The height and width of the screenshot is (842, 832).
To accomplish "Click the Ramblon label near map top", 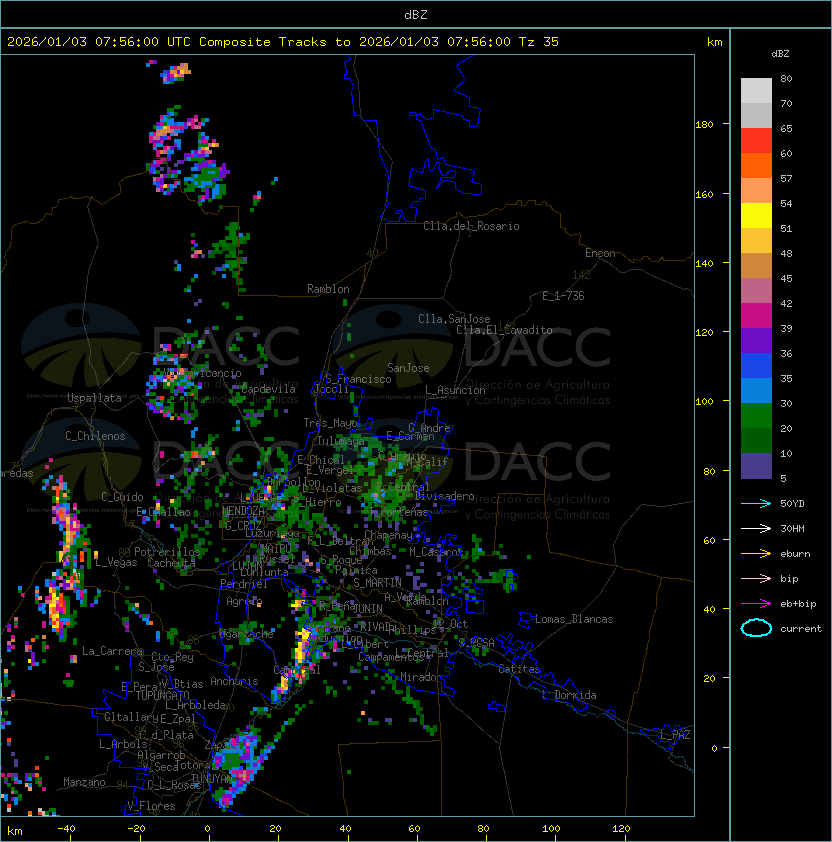I will click(x=328, y=289).
